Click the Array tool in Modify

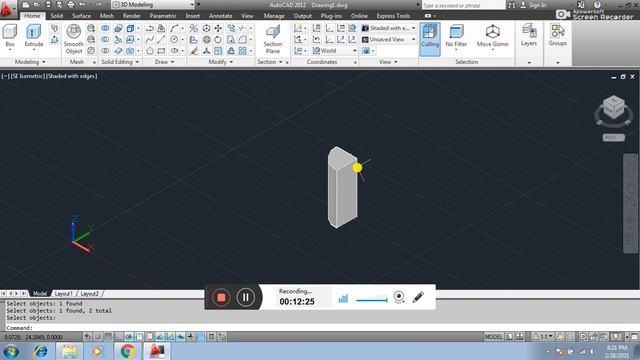pyautogui.click(x=242, y=51)
